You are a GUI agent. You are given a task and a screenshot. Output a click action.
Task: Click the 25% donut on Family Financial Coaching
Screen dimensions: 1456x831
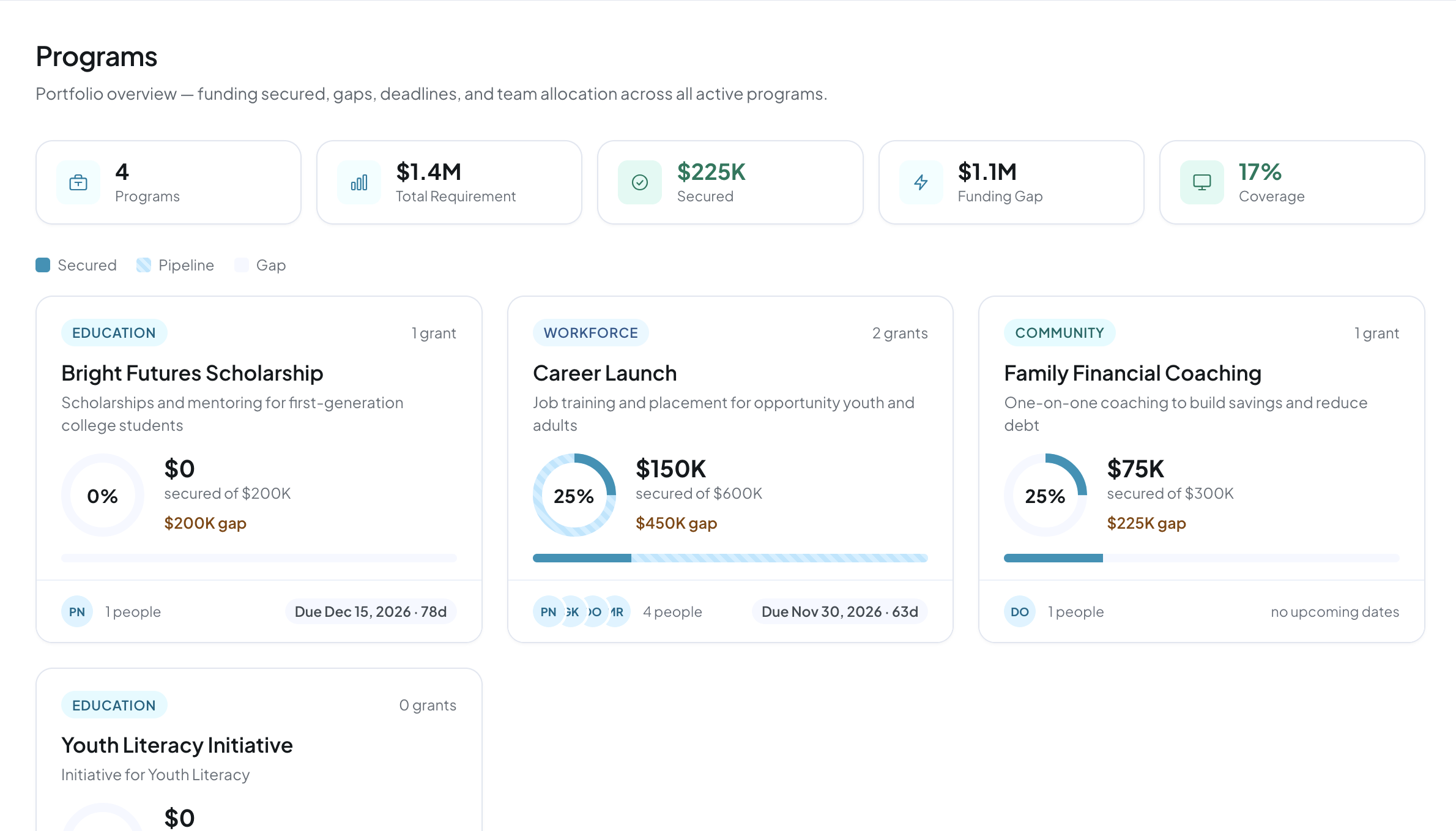[1045, 495]
